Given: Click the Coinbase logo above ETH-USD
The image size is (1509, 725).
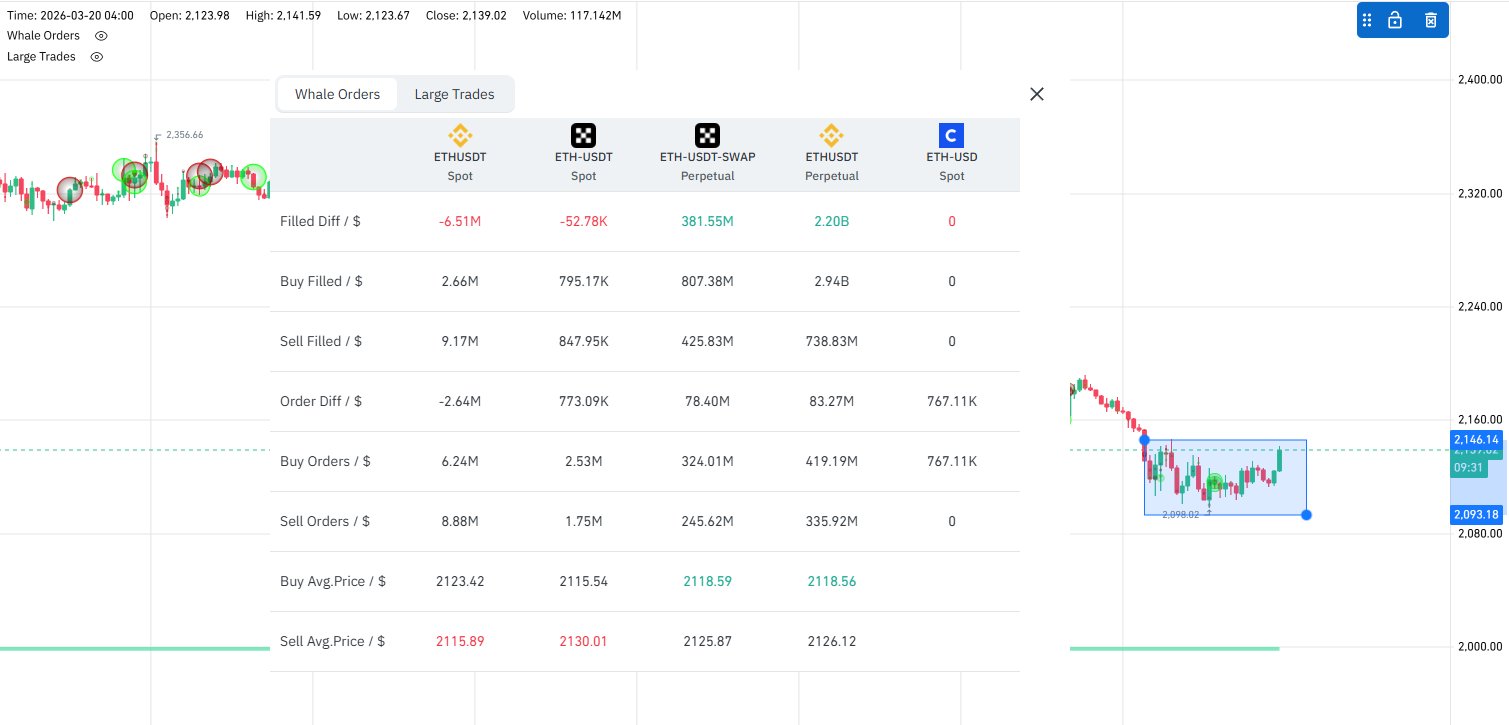Looking at the screenshot, I should coord(952,135).
